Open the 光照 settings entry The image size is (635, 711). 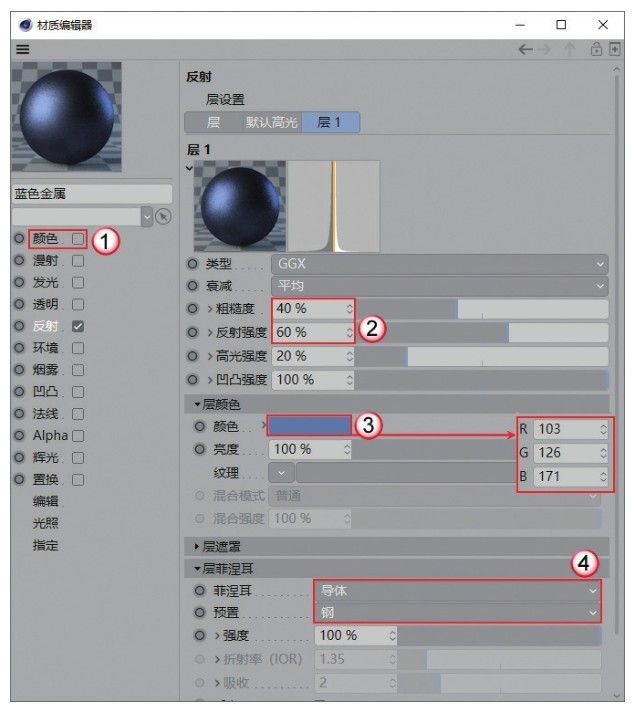tap(45, 523)
